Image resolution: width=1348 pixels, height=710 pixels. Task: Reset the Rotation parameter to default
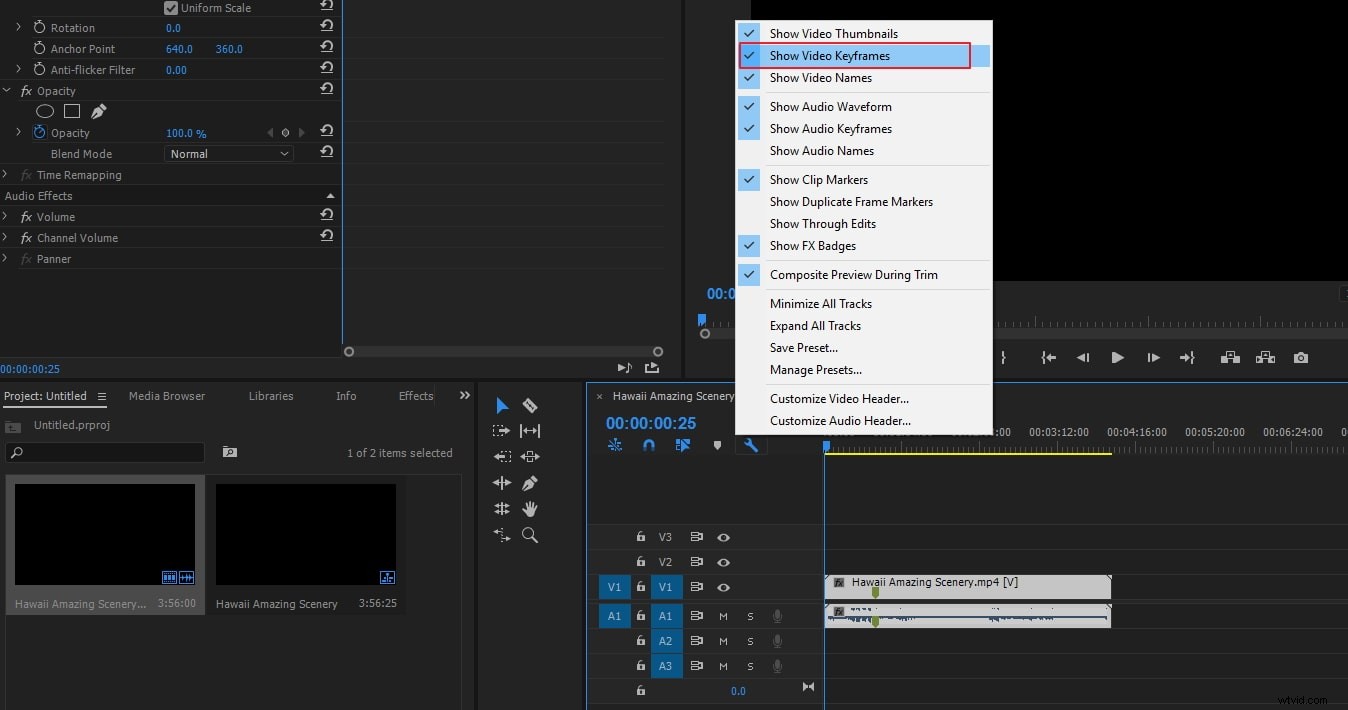click(x=326, y=26)
